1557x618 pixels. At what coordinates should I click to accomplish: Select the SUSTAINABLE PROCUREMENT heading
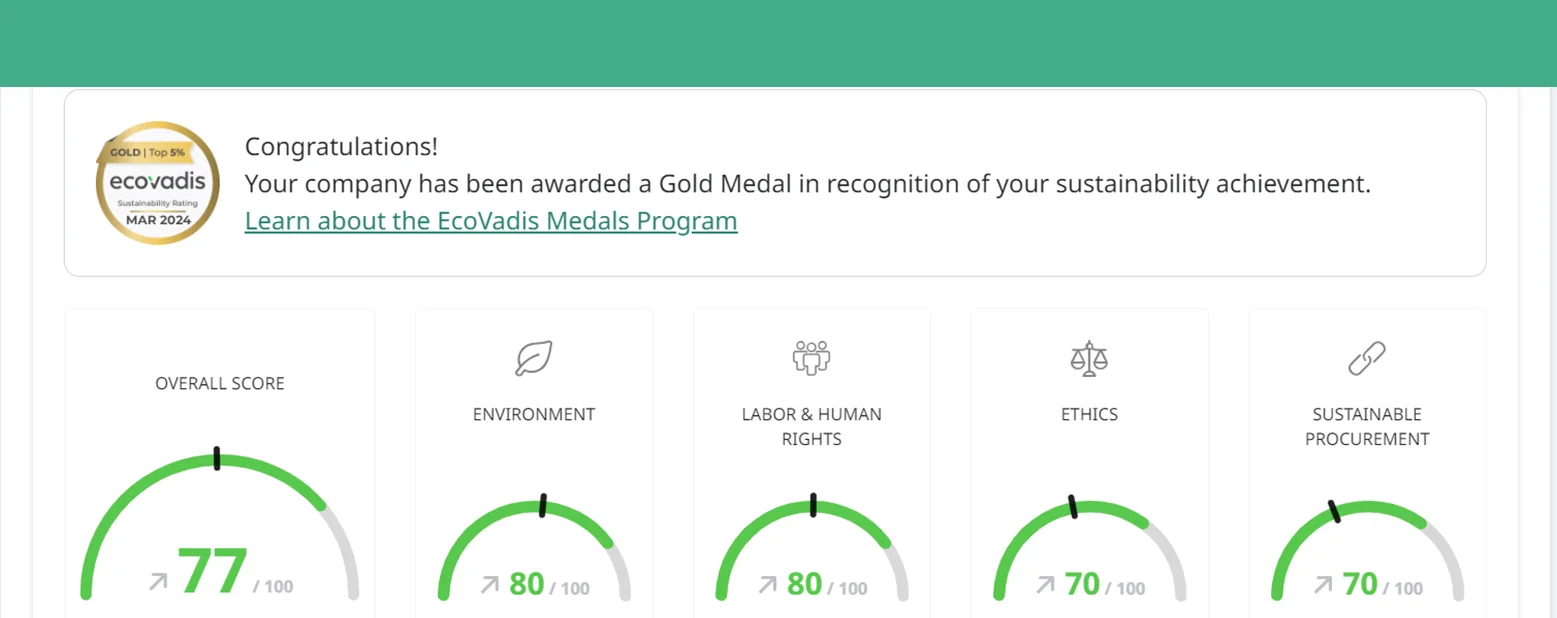tap(1367, 426)
